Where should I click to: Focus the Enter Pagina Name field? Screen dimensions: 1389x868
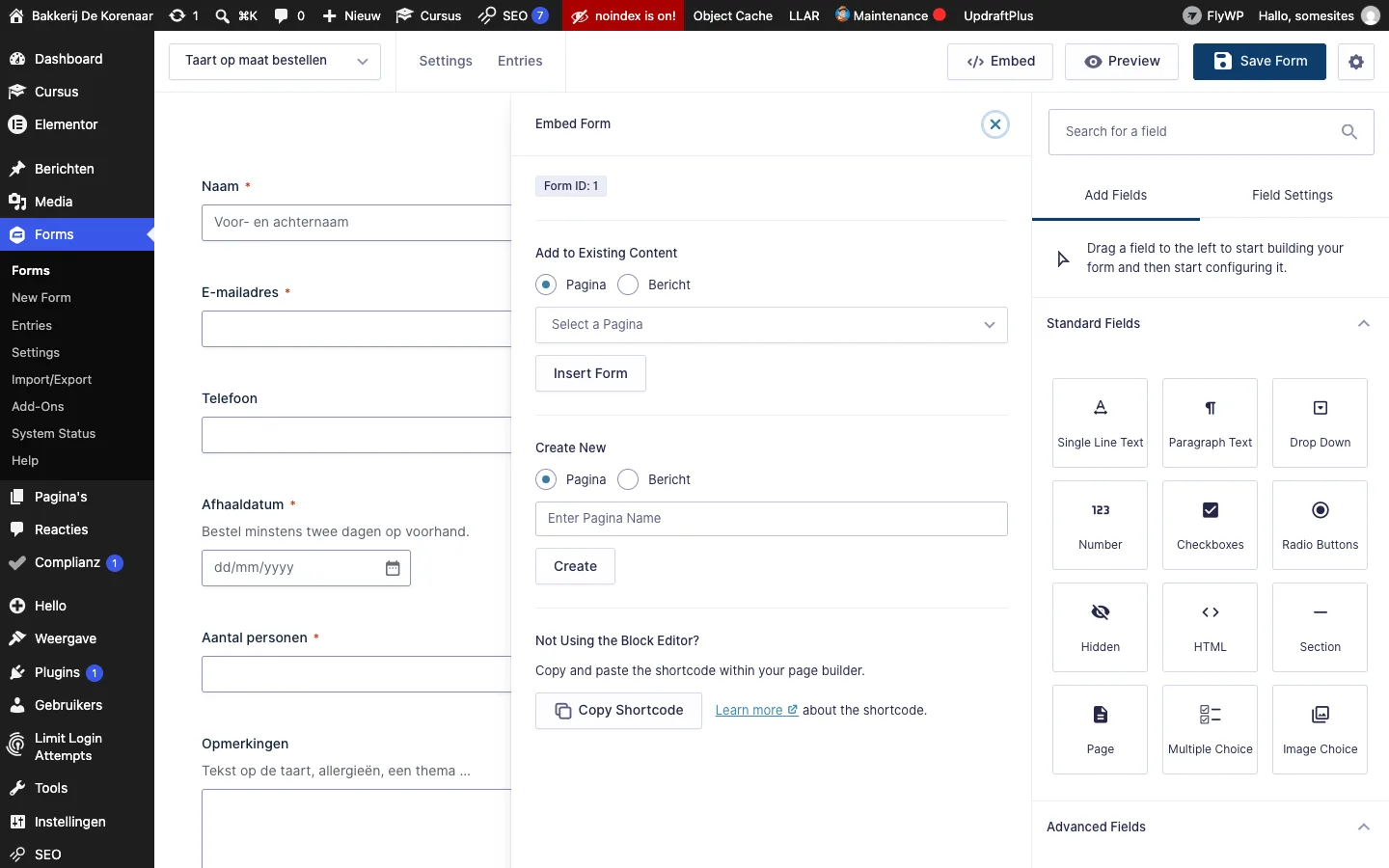pos(772,519)
